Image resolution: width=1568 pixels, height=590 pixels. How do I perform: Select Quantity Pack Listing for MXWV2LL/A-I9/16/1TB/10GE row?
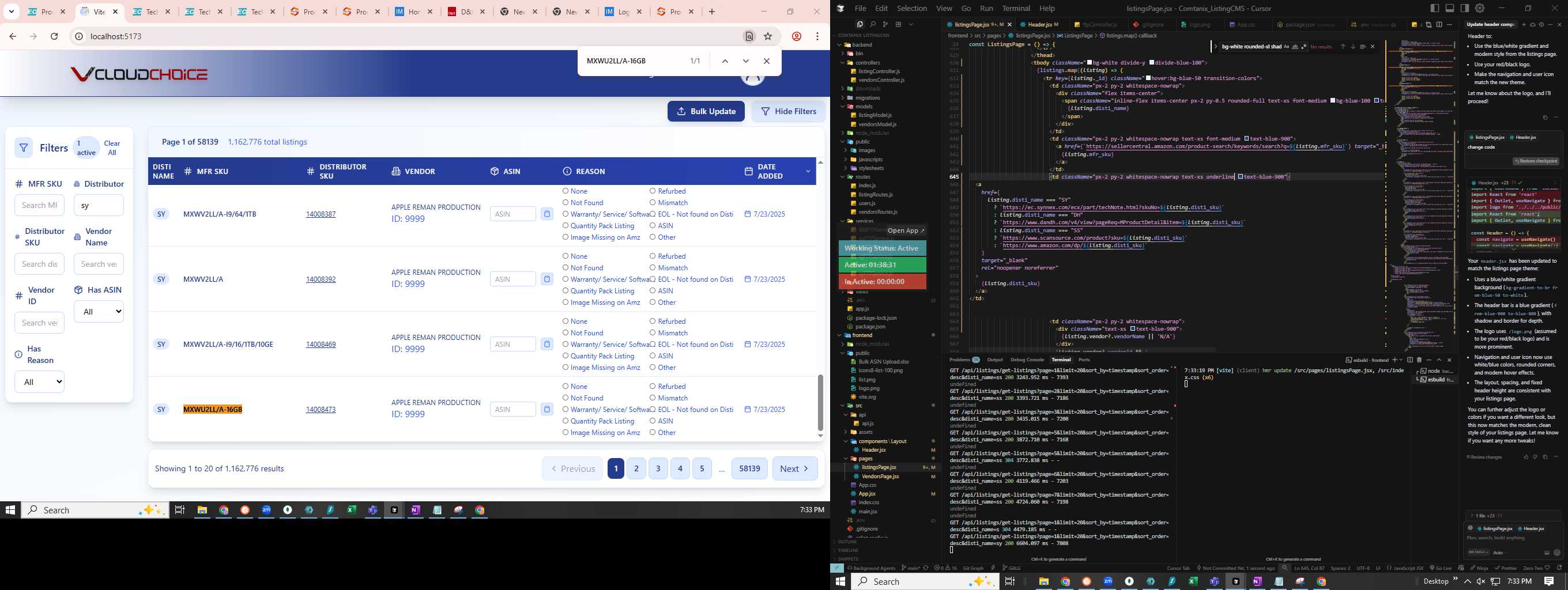click(566, 356)
